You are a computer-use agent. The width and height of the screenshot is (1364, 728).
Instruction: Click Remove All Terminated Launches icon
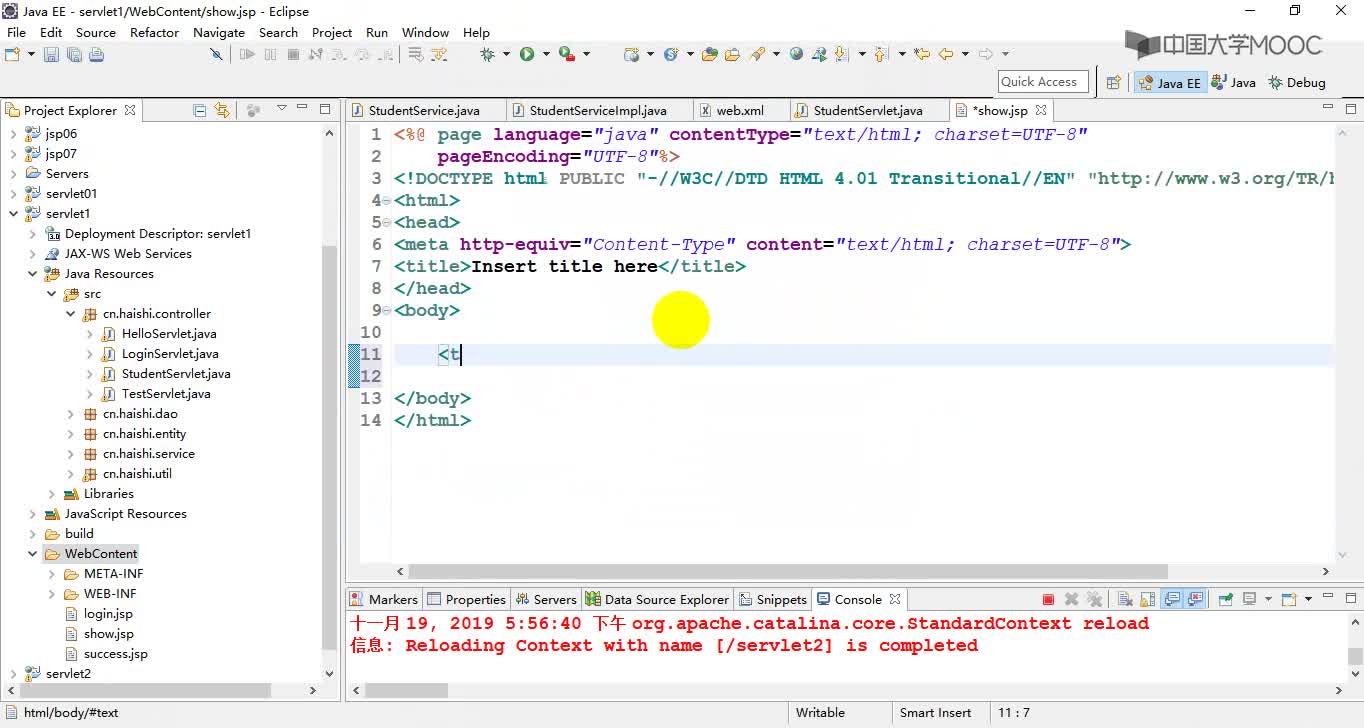(x=1094, y=600)
